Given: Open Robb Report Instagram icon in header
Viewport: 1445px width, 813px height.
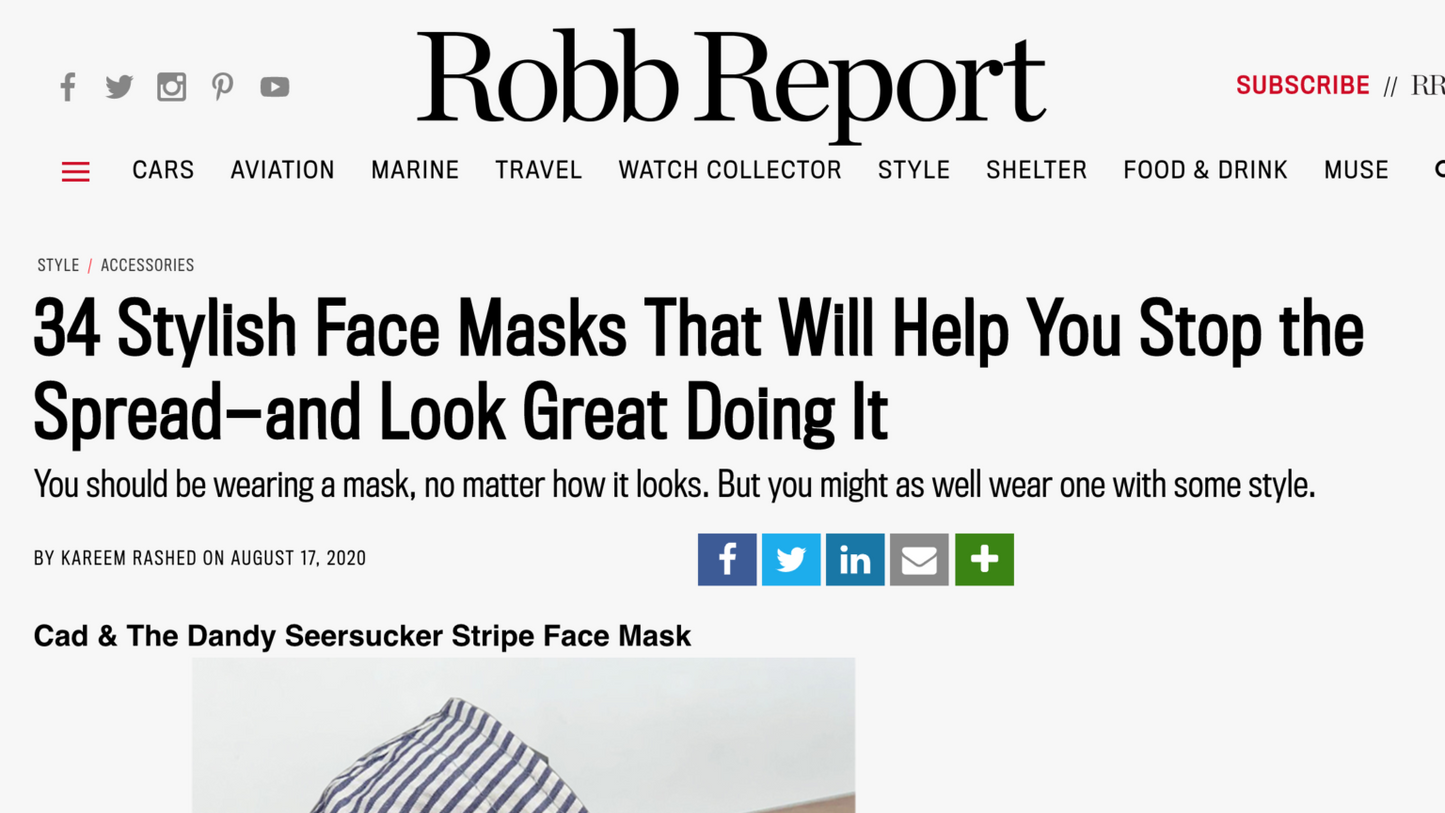Looking at the screenshot, I should coord(171,87).
